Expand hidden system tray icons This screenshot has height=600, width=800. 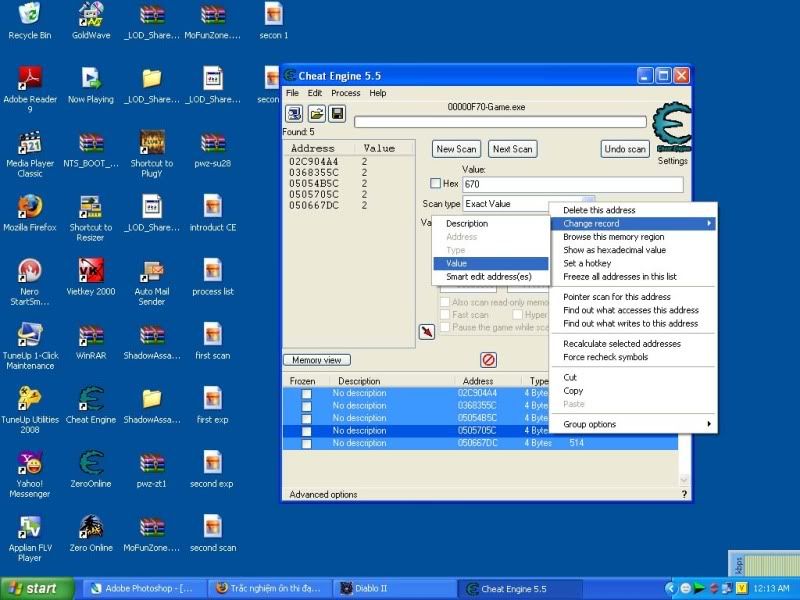[x=670, y=588]
